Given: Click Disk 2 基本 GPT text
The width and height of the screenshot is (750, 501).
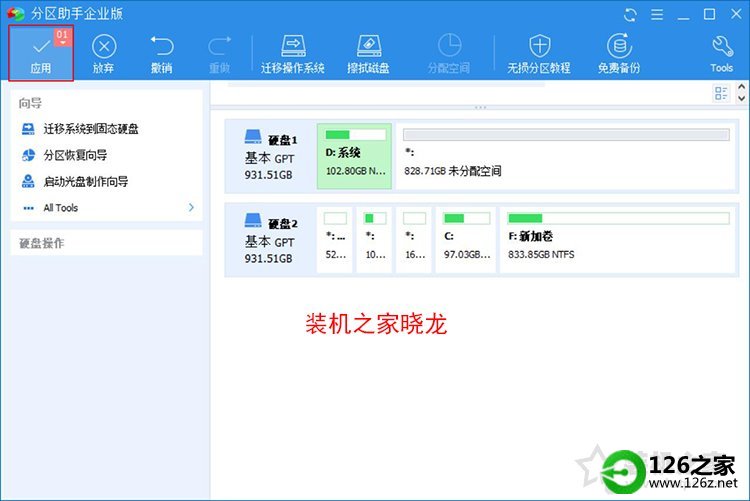Looking at the screenshot, I should 269,242.
